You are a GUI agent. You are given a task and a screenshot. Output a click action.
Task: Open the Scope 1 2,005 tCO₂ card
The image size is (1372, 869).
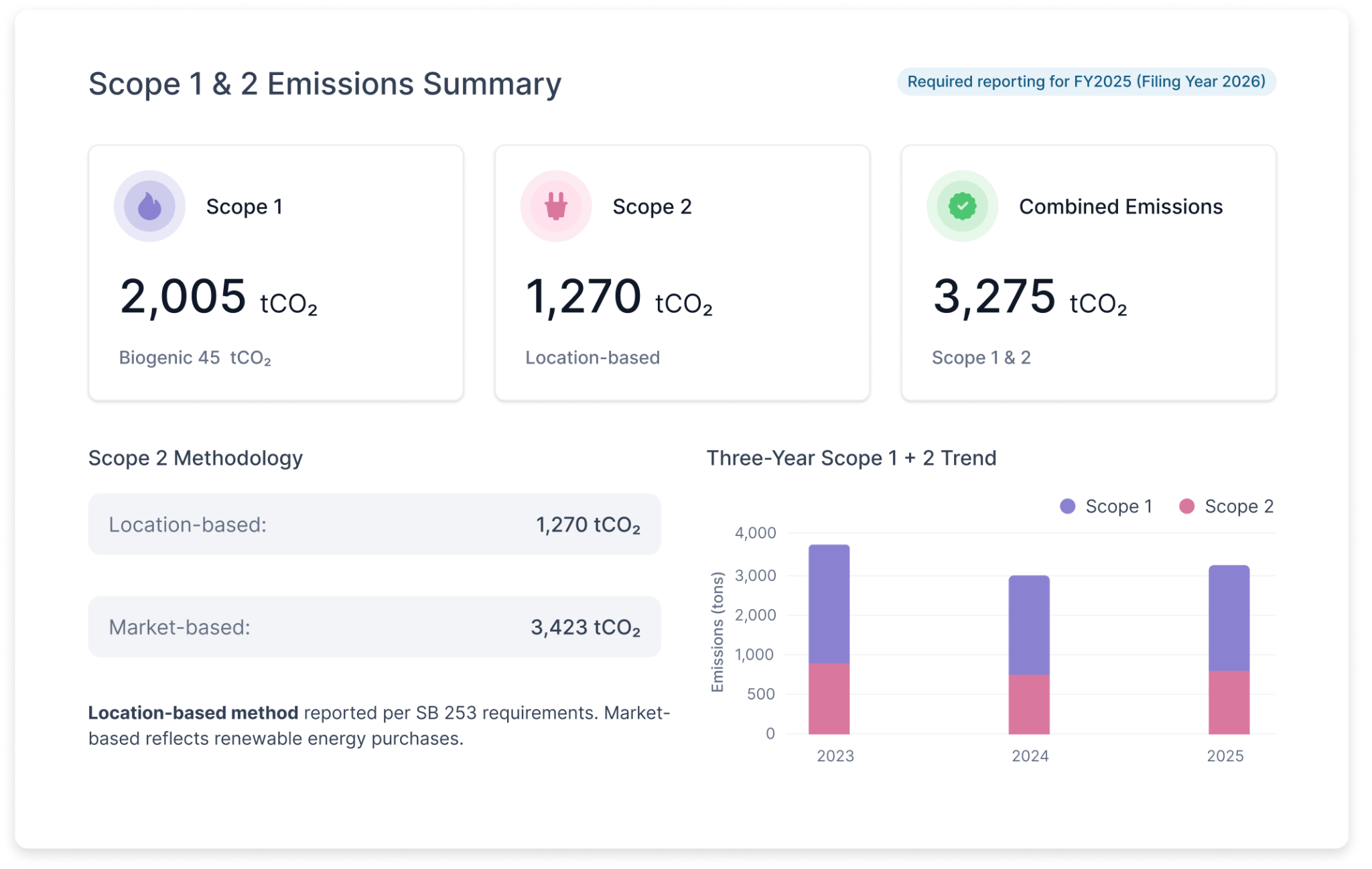coord(275,273)
